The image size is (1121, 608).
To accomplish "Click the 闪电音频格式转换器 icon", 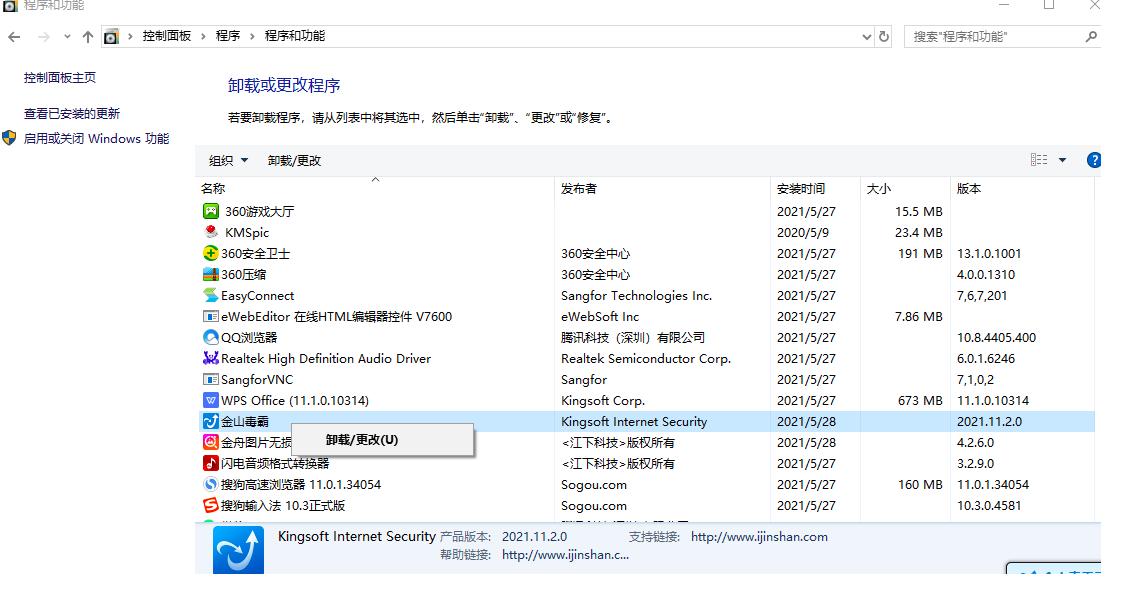I will (x=210, y=463).
